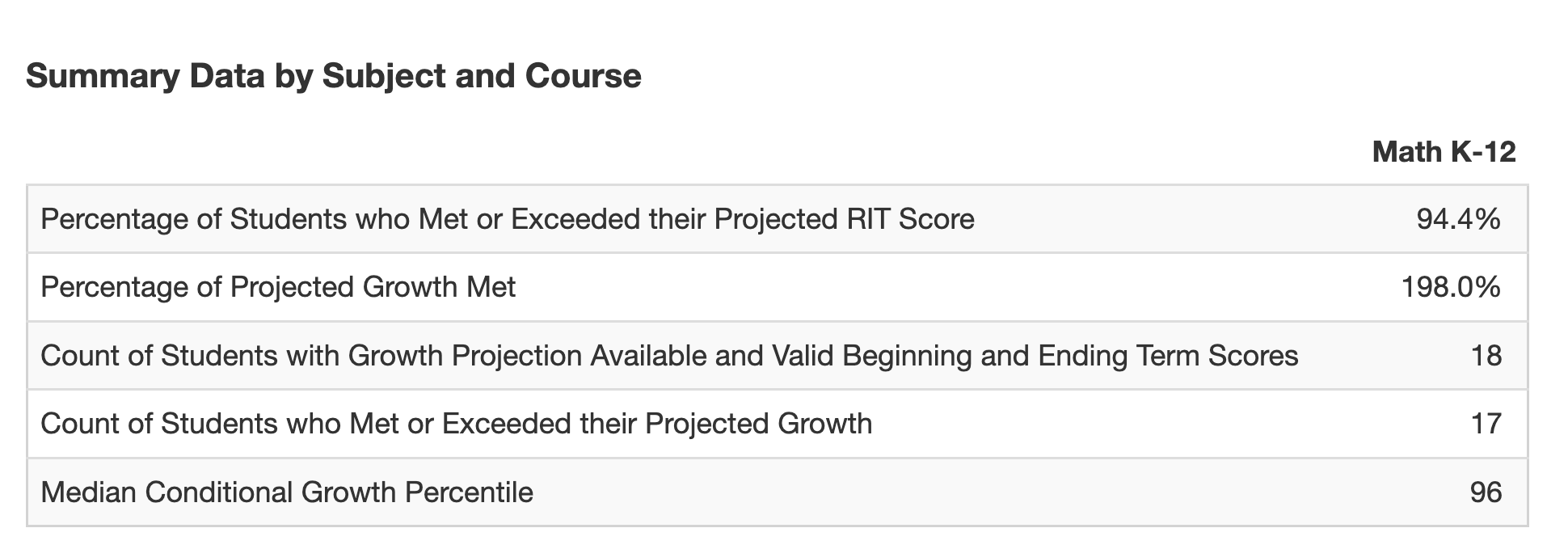Image resolution: width=1568 pixels, height=545 pixels.
Task: Select the value 96 in the table
Action: click(x=1486, y=492)
